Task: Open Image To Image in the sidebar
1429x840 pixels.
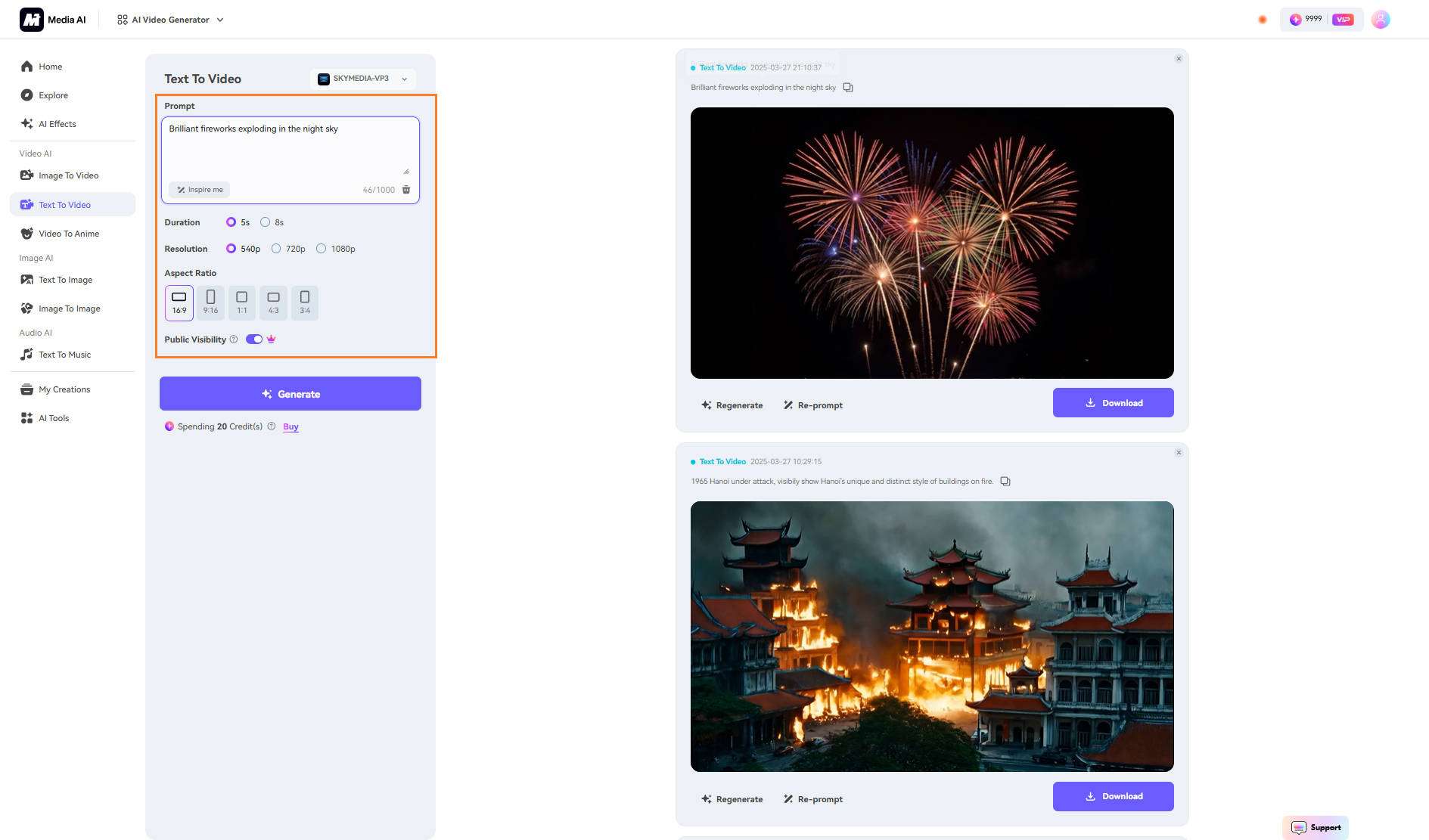Action: (73, 308)
